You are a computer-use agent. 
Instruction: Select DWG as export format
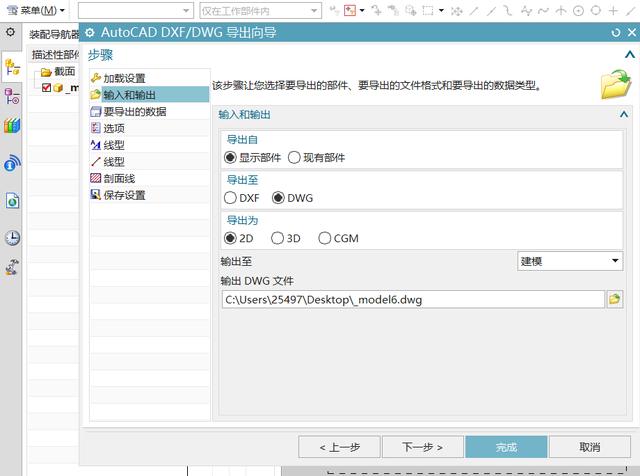[x=293, y=198]
